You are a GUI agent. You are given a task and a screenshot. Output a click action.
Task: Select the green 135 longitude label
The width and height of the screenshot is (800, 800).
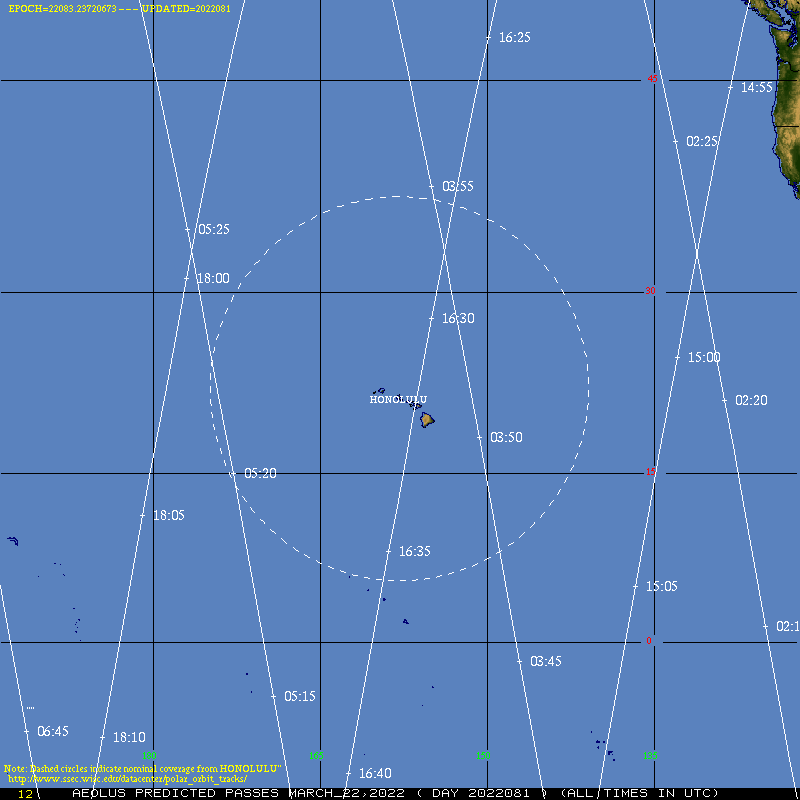click(650, 756)
